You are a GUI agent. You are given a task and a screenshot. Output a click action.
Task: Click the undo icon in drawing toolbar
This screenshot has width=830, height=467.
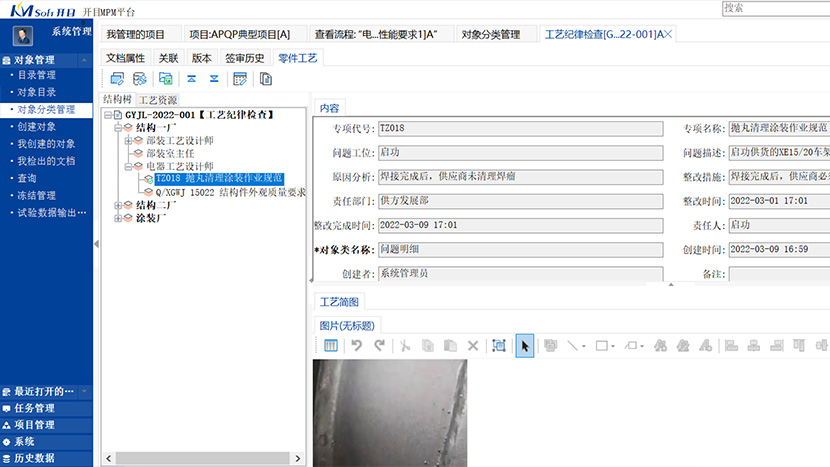(356, 346)
